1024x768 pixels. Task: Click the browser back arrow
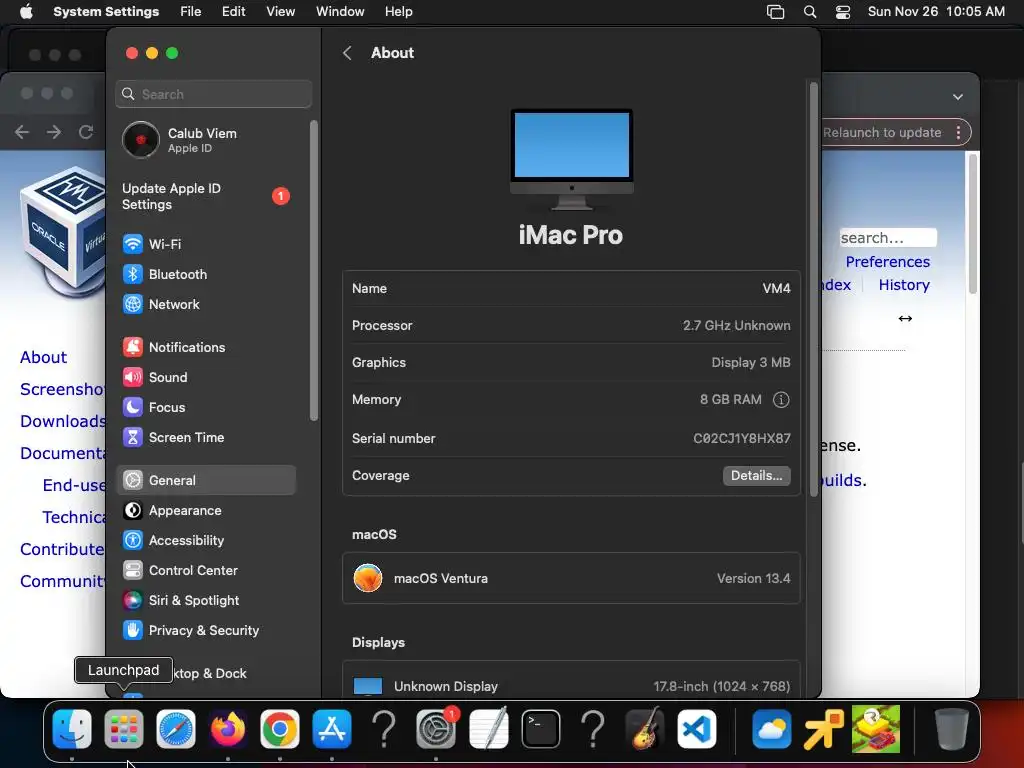tap(22, 133)
